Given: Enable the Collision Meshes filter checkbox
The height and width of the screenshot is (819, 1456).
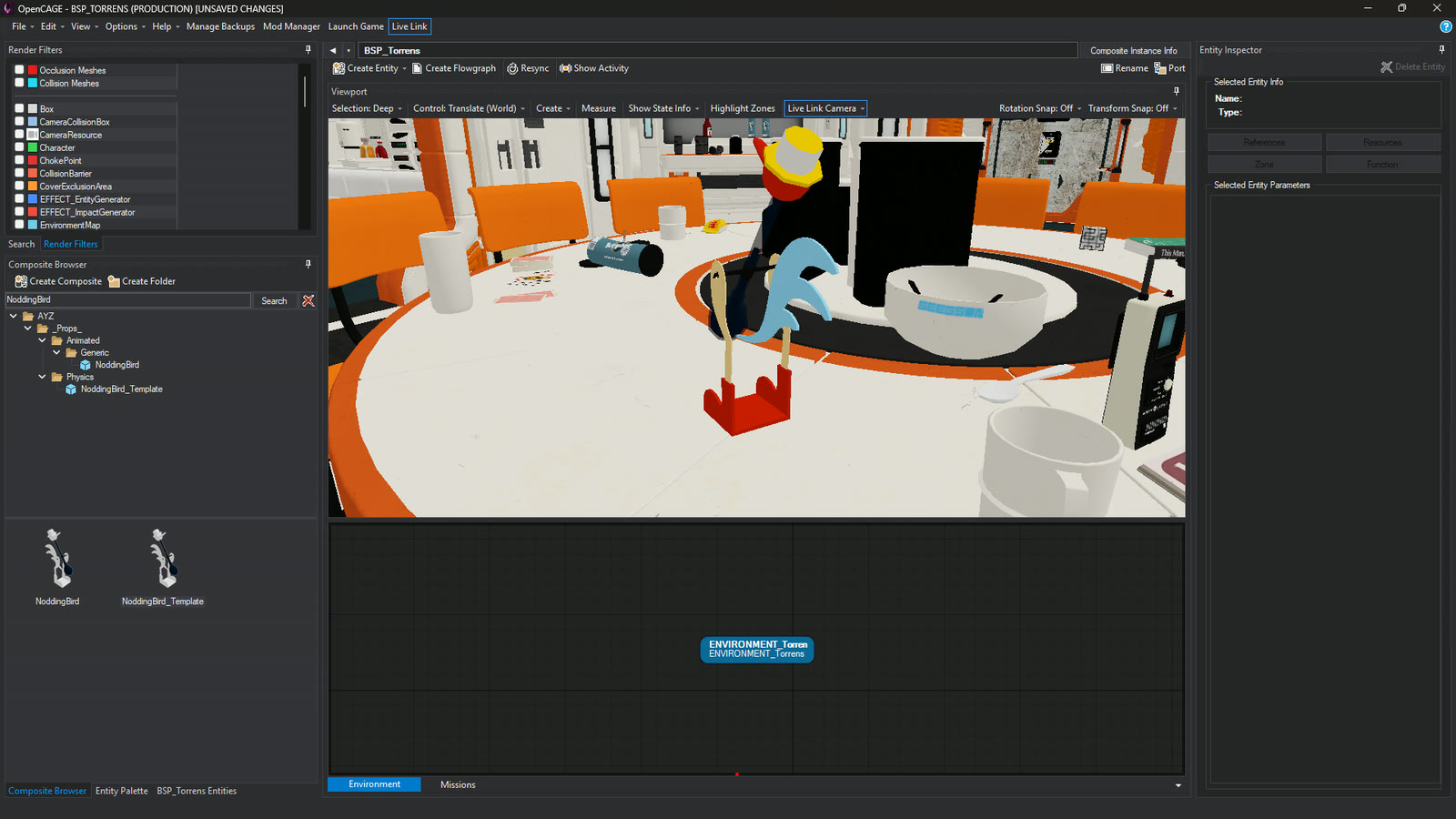Looking at the screenshot, I should 19,82.
